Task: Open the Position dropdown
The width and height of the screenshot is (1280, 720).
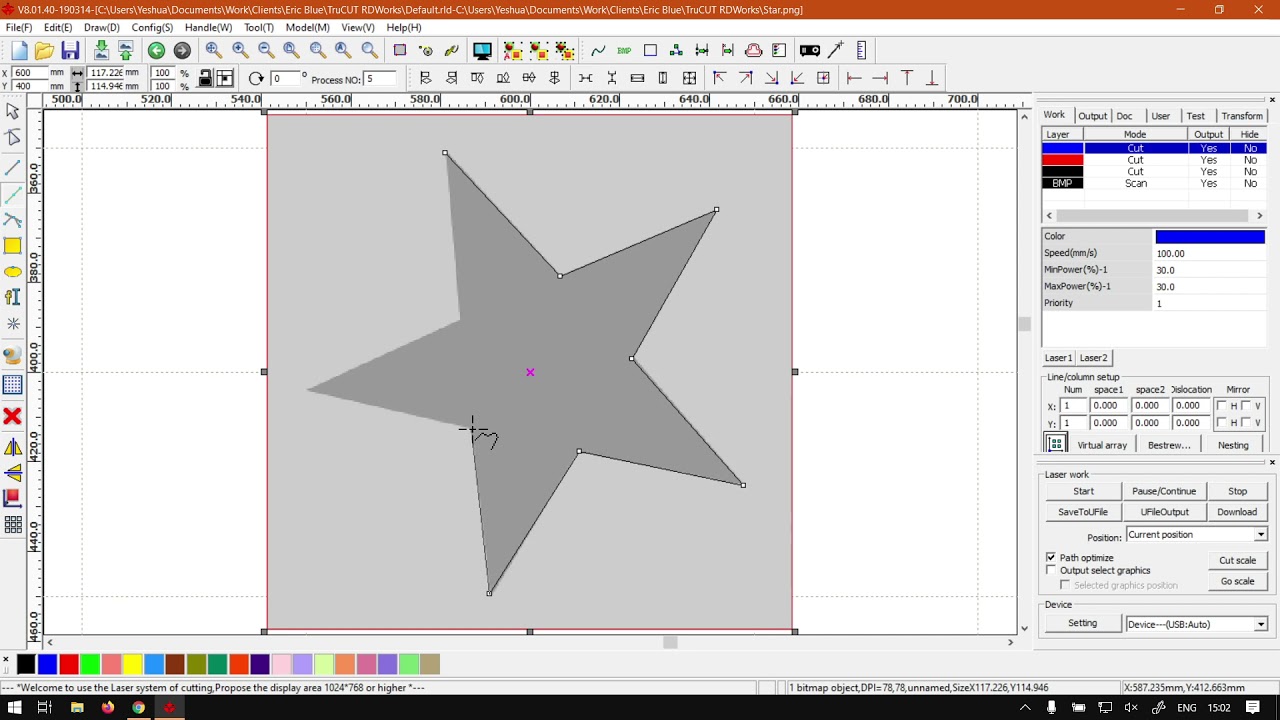Action: (1260, 535)
